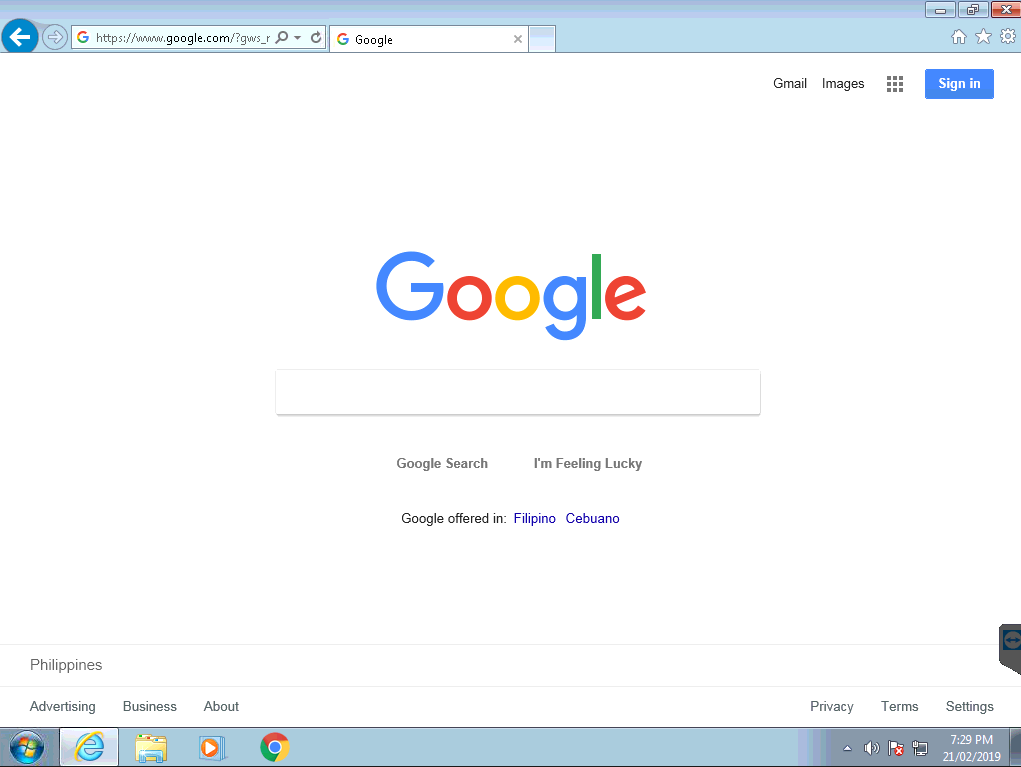
Task: Open the taskbar clock showing 7:29 PM
Action: pyautogui.click(x=972, y=748)
